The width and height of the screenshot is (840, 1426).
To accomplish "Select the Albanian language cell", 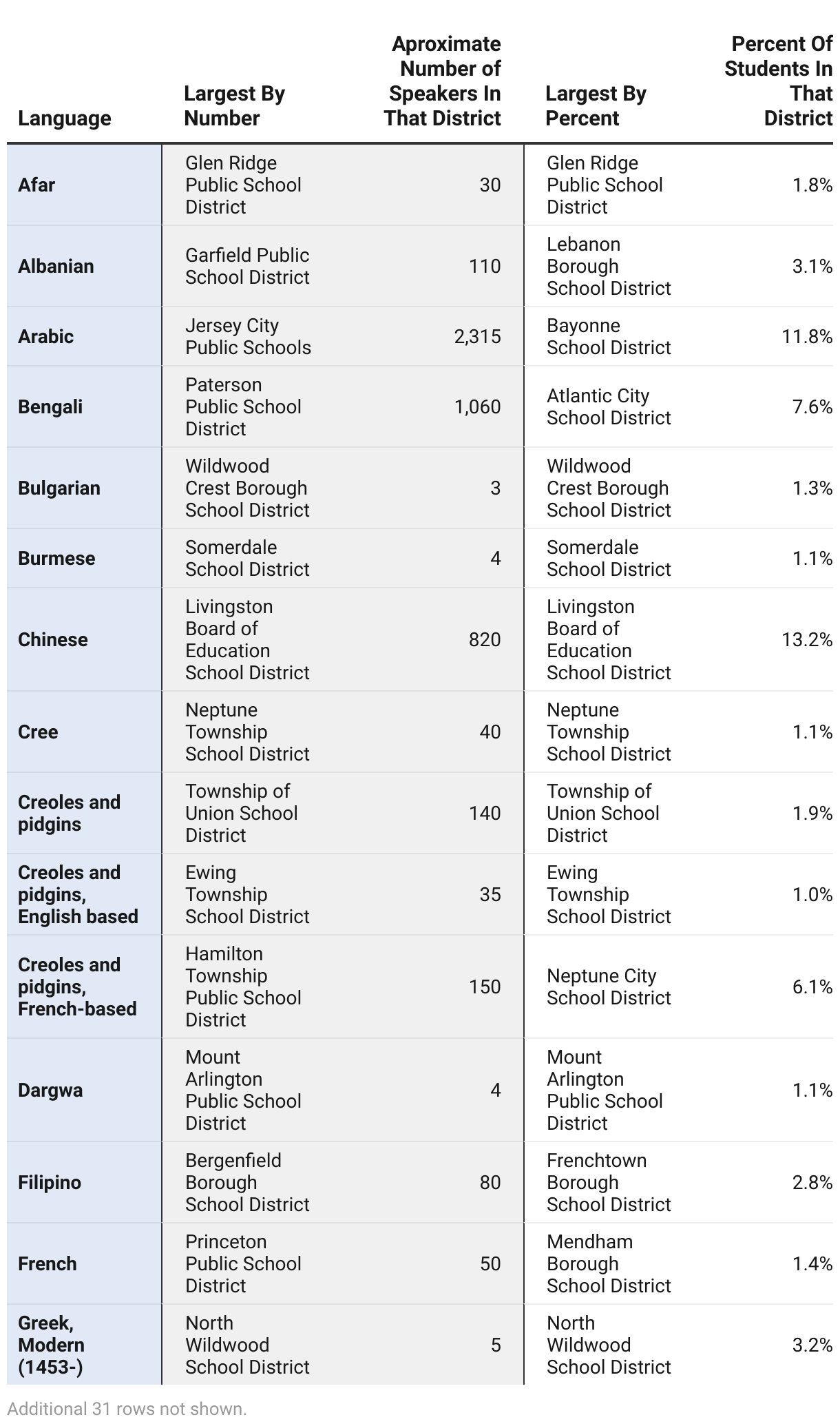I will (x=56, y=266).
